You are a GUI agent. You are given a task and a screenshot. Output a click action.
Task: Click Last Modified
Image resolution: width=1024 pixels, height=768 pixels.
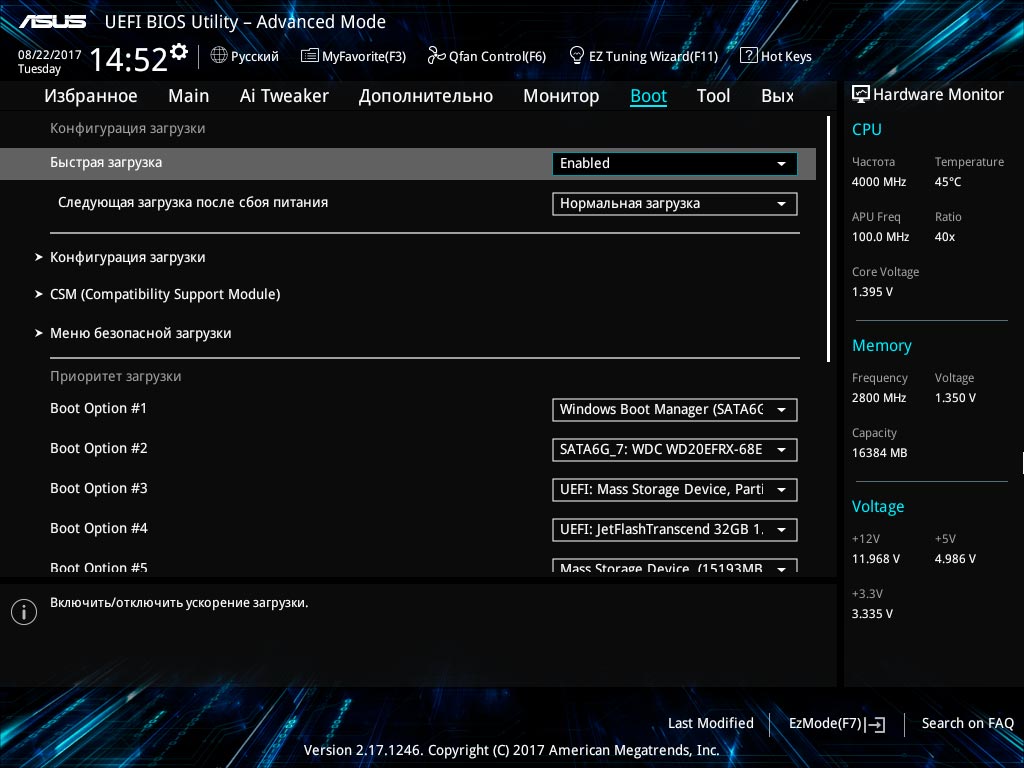pyautogui.click(x=711, y=723)
